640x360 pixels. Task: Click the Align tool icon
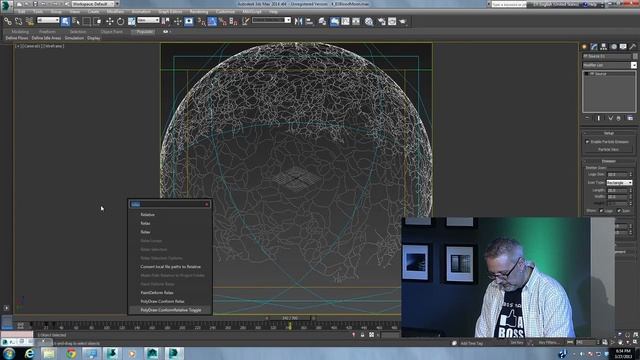click(309, 22)
